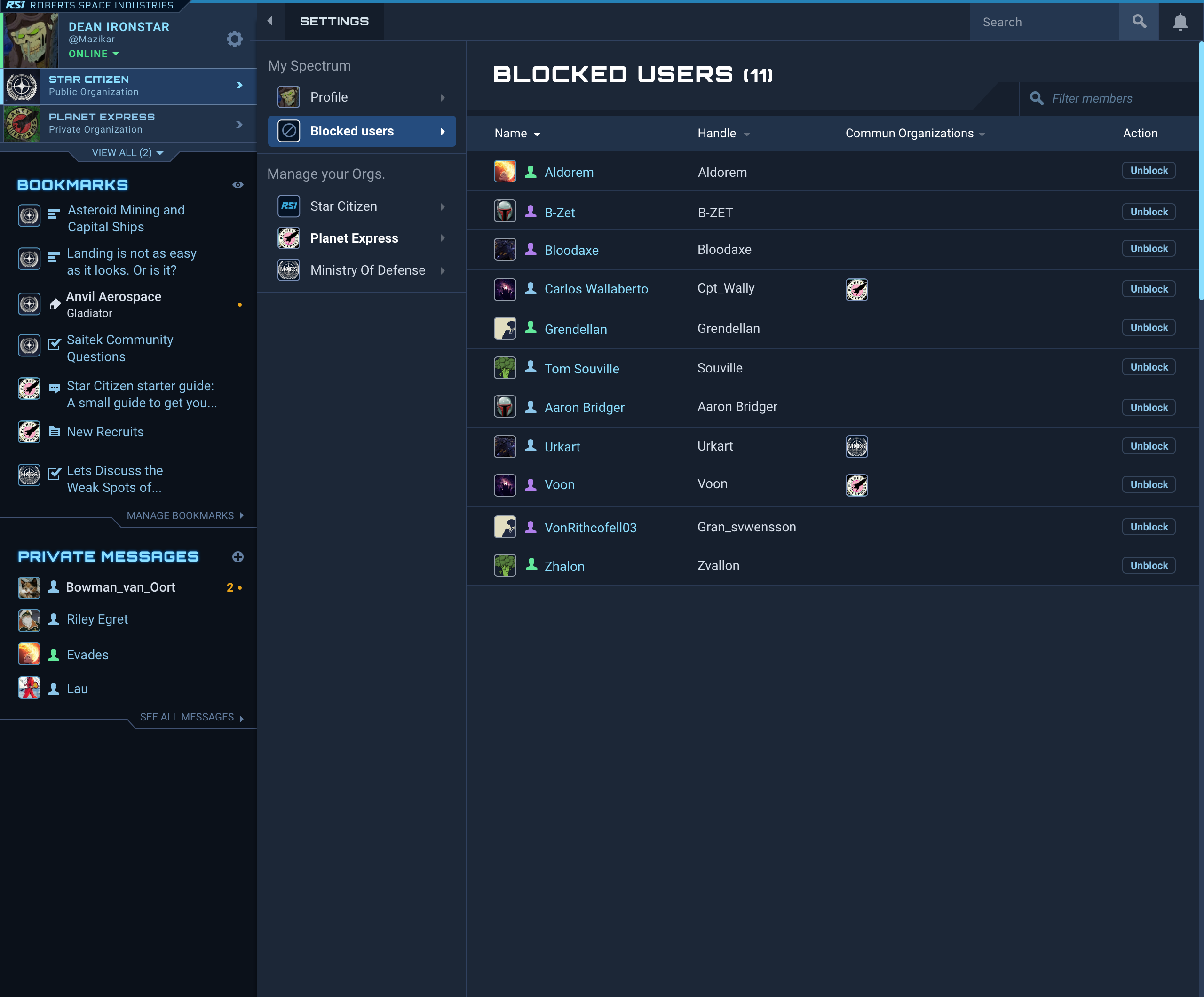Unblock the user Aldorem
Screen dimensions: 1204x997
(1149, 170)
